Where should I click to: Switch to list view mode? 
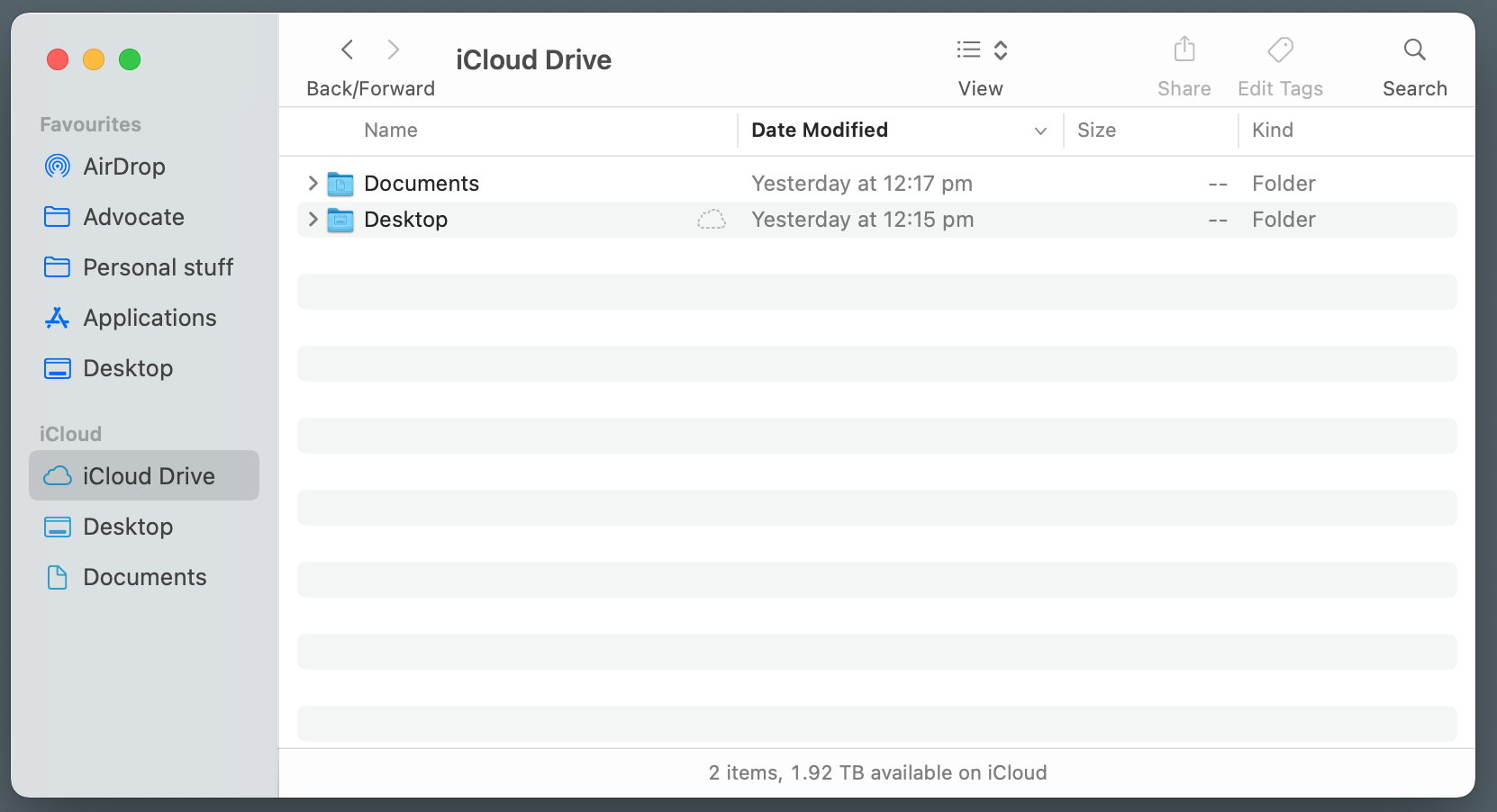(x=967, y=50)
